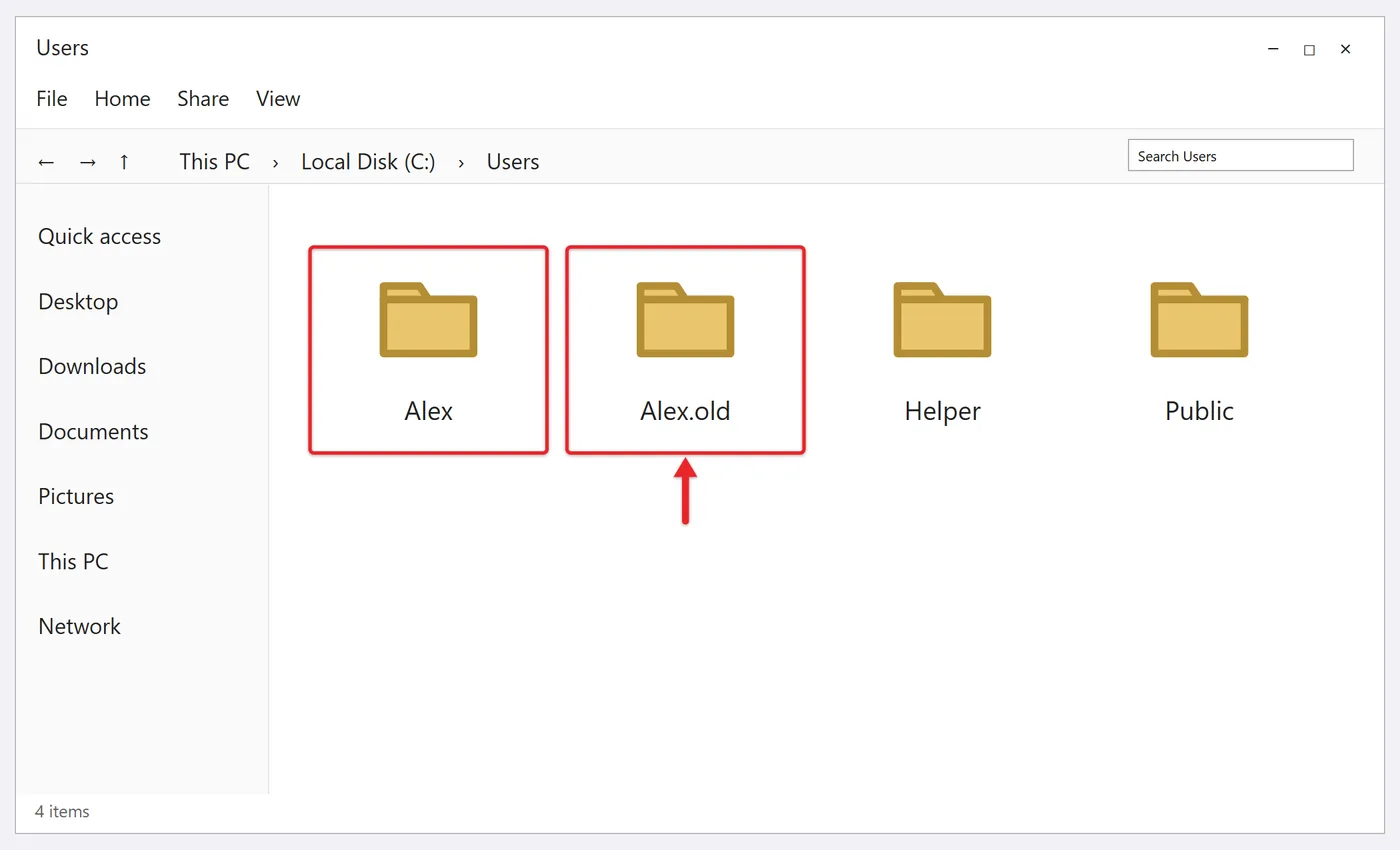Expand the chevron after This PC breadcrumb
1400x850 pixels.
tap(276, 163)
